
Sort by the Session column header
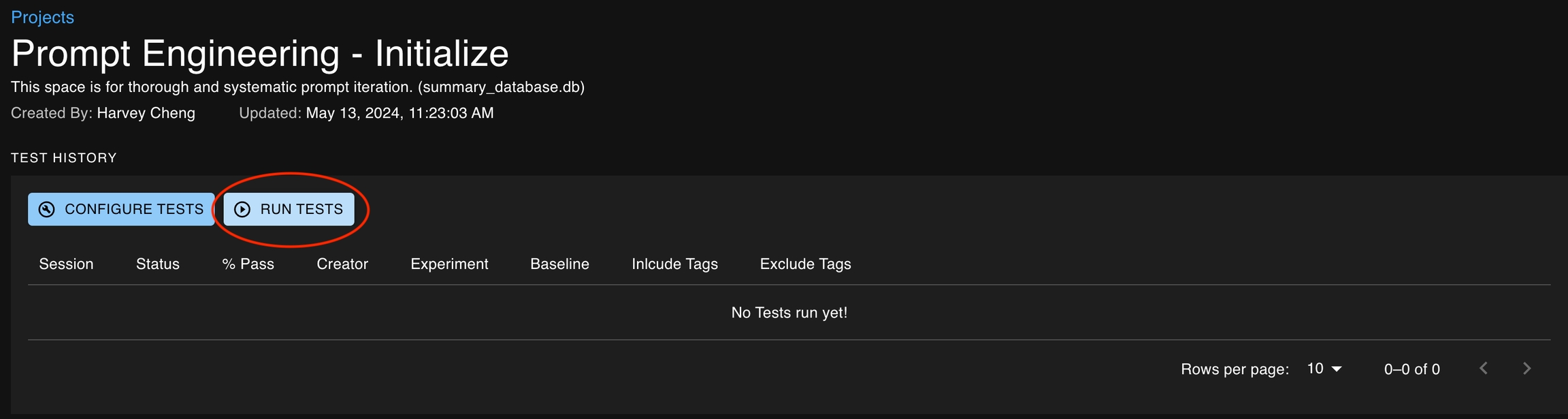click(66, 264)
